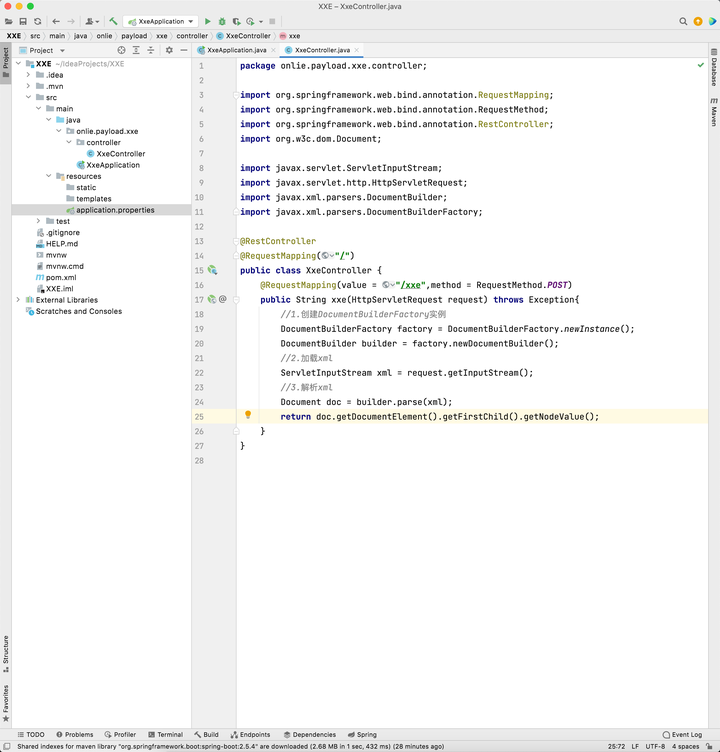Open Search Everywhere magnifier icon

(683, 21)
